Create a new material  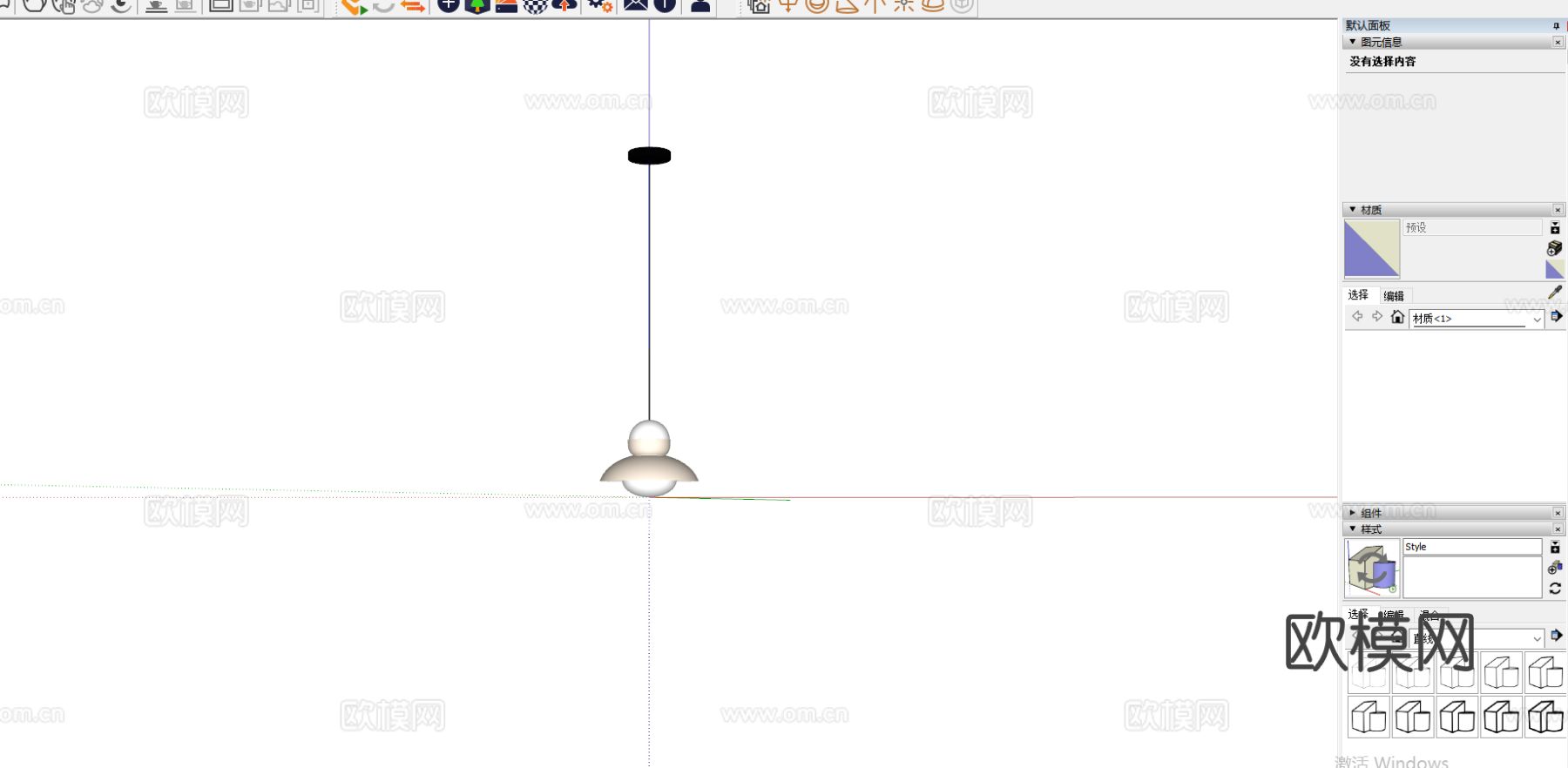click(x=1555, y=249)
